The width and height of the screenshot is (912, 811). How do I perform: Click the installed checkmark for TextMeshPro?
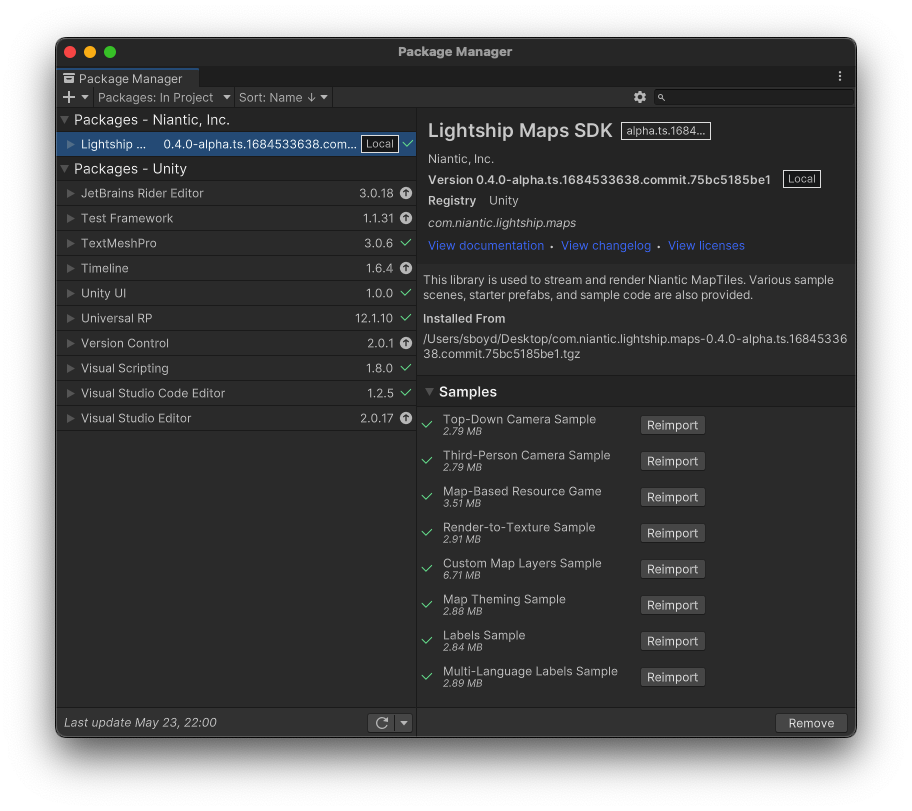[406, 243]
